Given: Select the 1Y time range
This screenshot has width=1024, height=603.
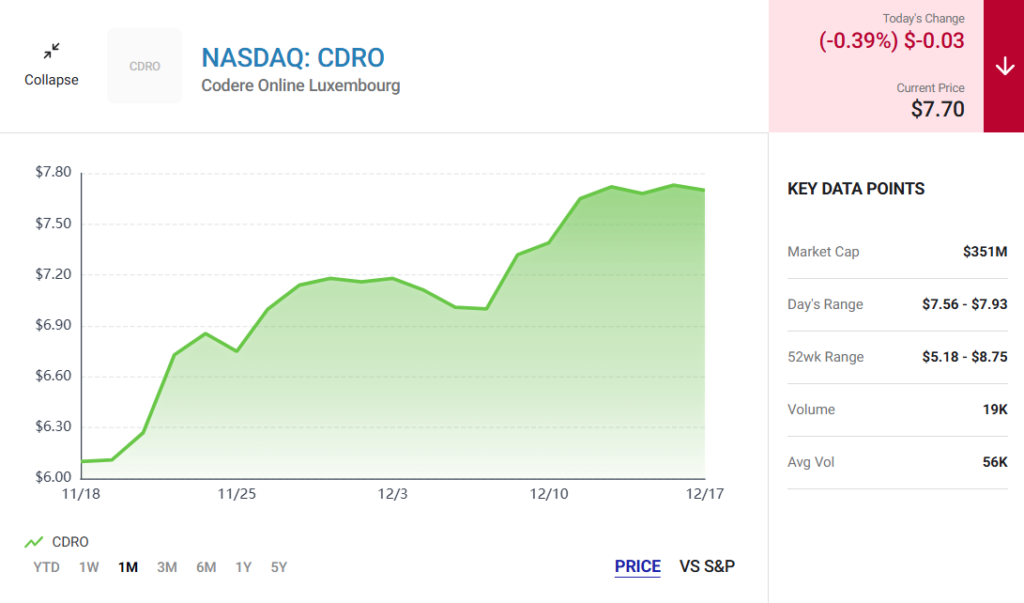Looking at the screenshot, I should pos(243,567).
